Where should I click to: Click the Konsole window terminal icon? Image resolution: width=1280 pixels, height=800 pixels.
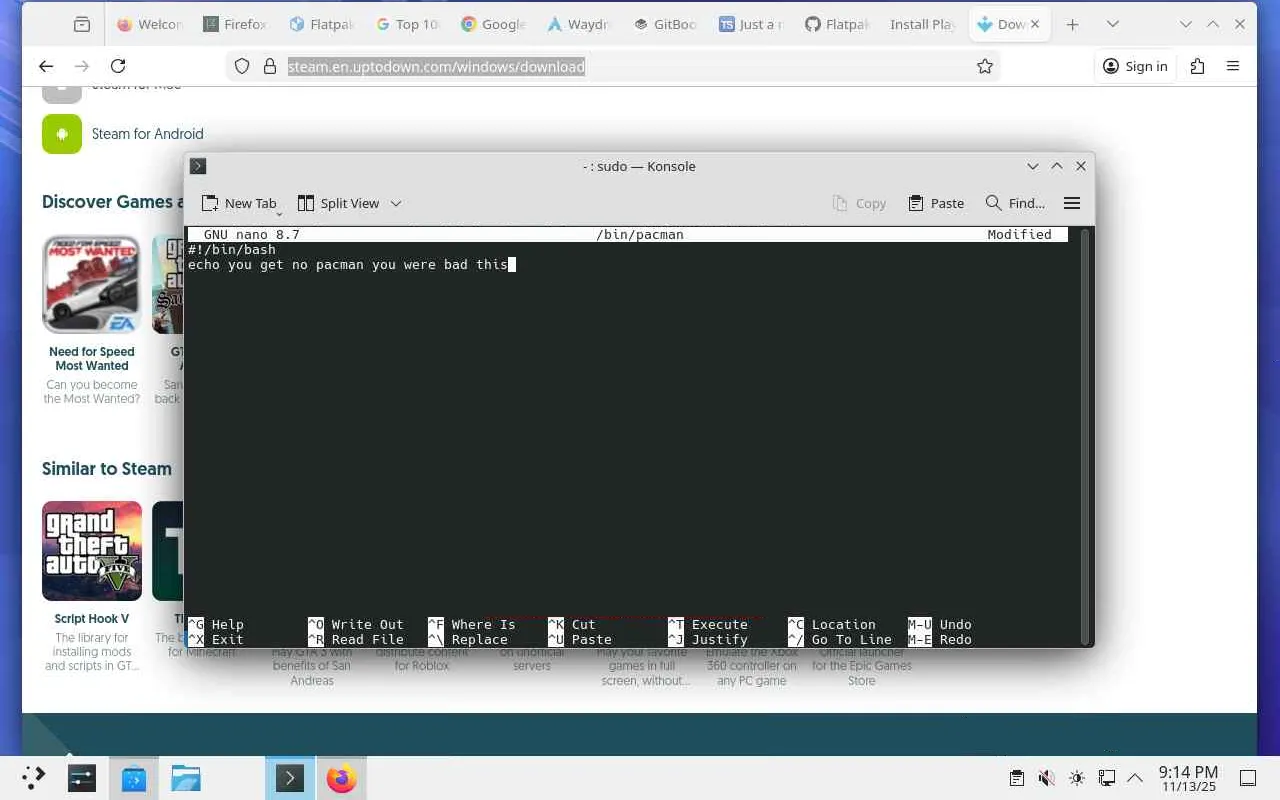point(198,166)
